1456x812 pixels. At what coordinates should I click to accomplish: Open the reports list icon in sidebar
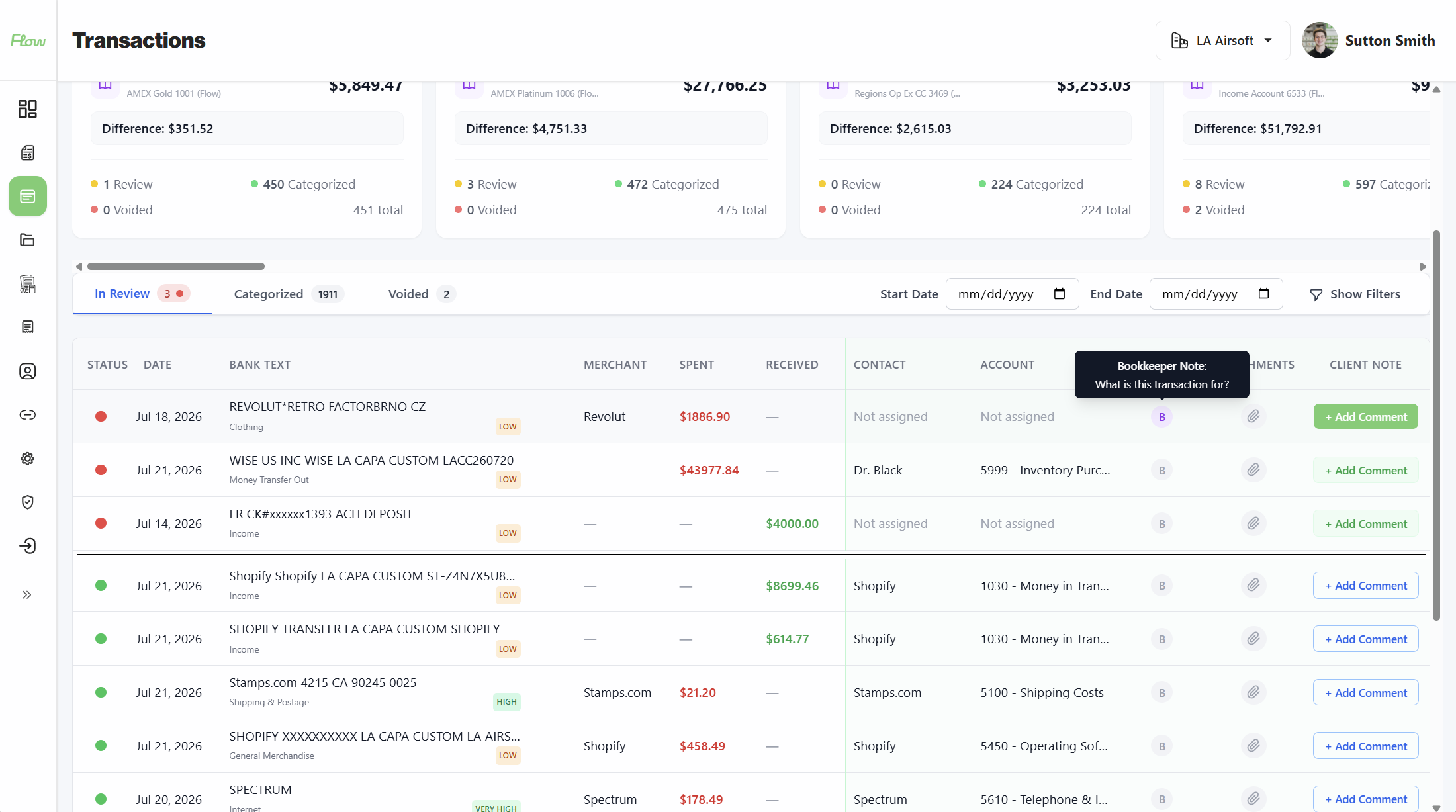point(27,327)
